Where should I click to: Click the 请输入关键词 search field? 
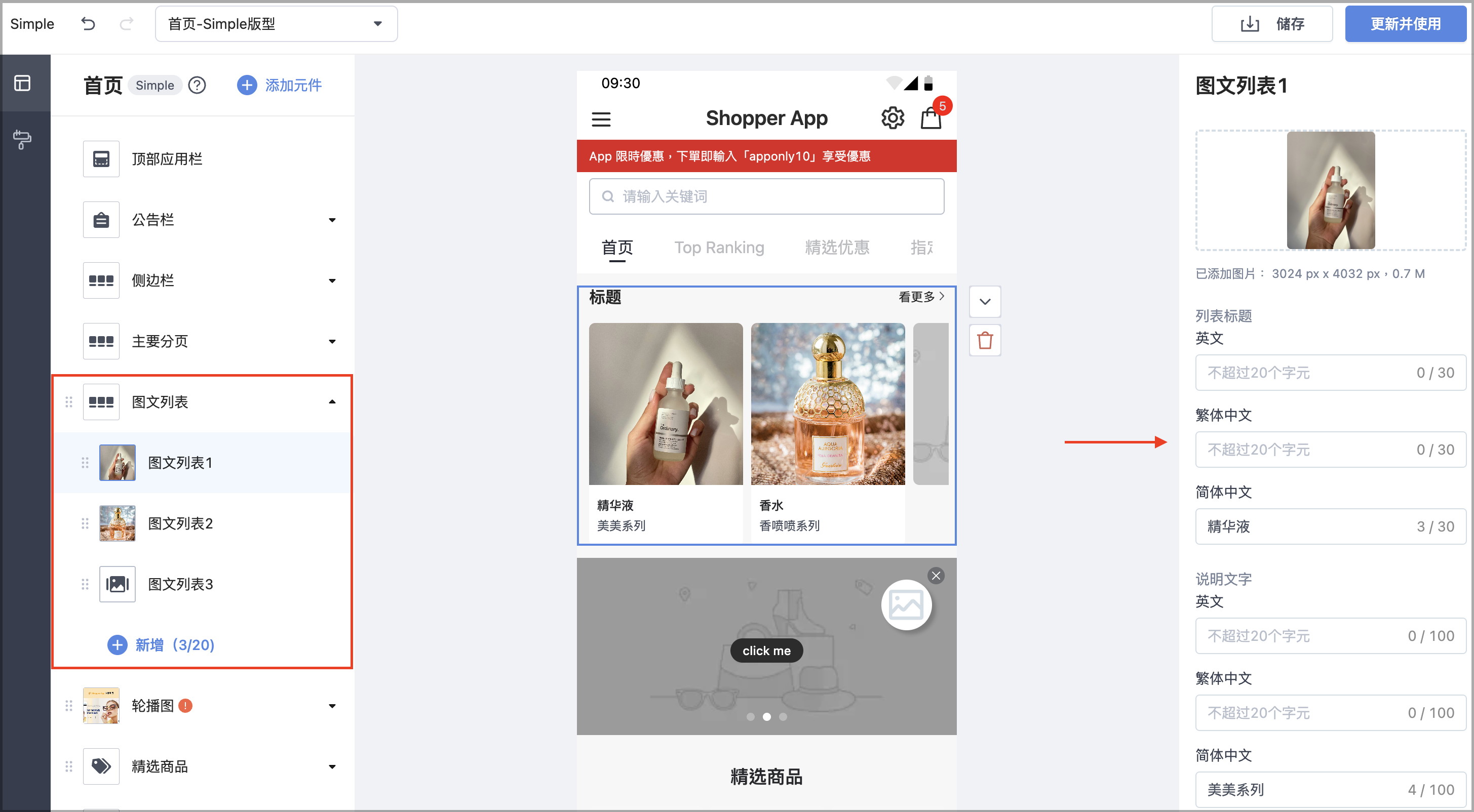click(766, 197)
